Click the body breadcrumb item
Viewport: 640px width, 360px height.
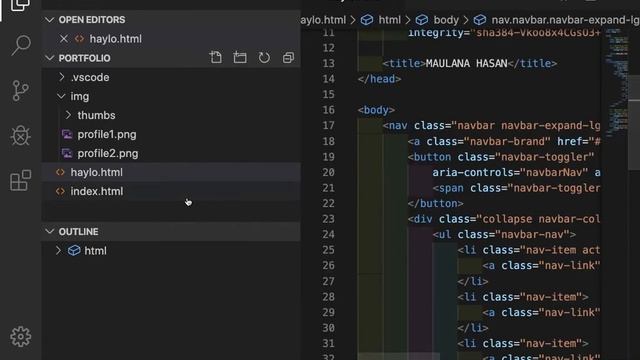pyautogui.click(x=446, y=20)
